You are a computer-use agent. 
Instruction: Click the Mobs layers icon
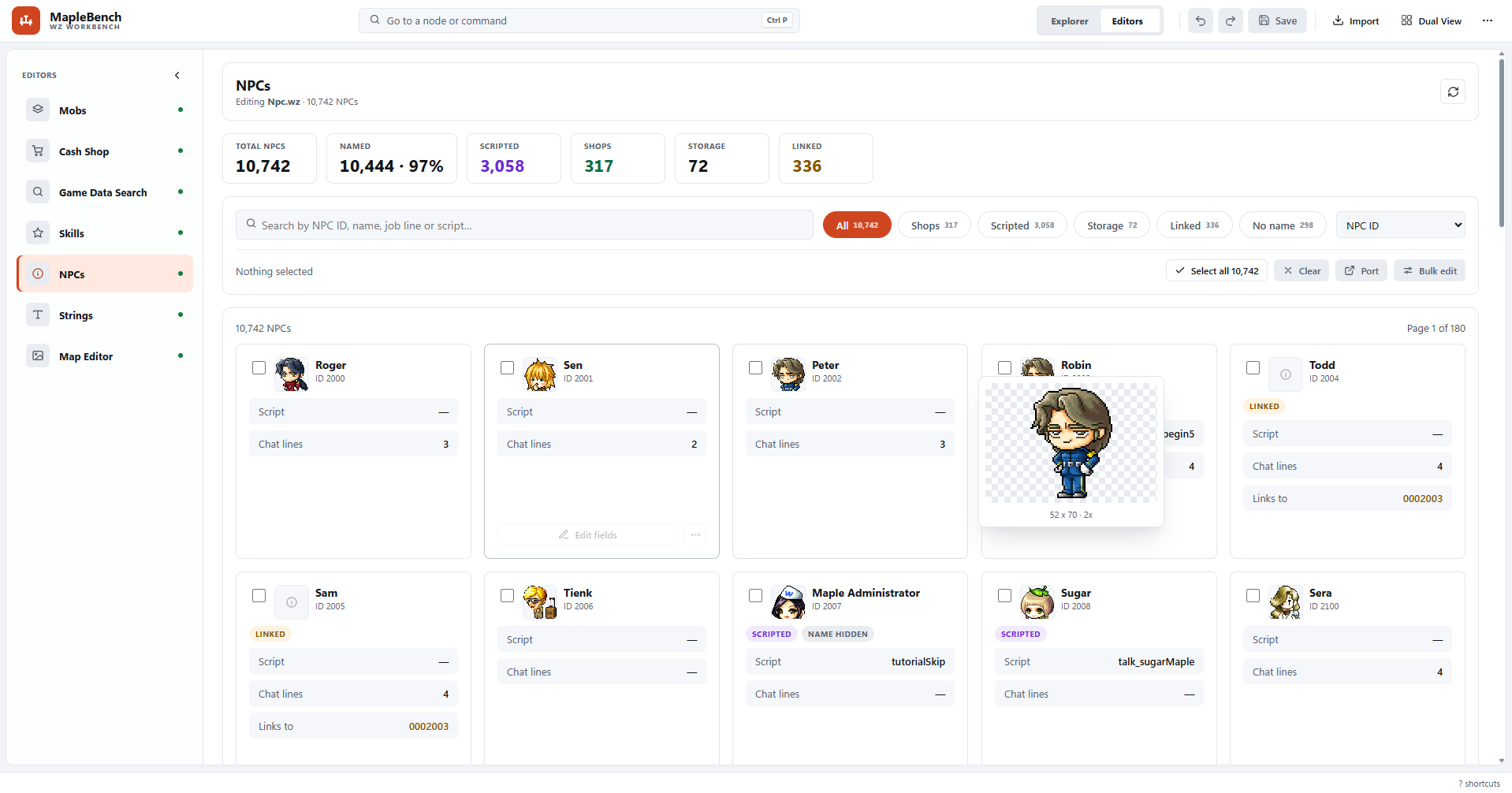pyautogui.click(x=38, y=110)
